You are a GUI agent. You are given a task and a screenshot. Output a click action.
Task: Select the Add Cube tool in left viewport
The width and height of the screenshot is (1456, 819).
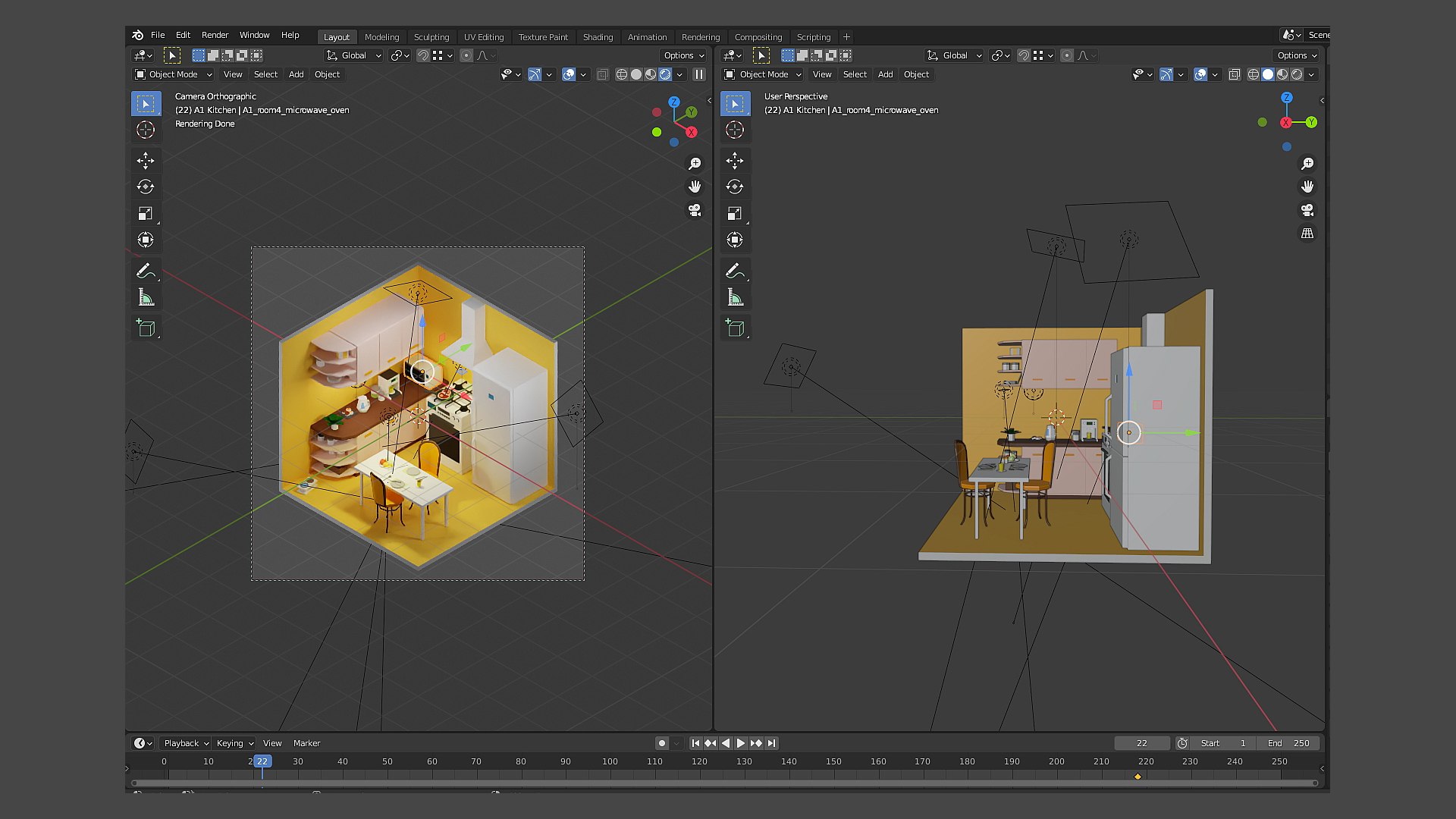coord(146,328)
